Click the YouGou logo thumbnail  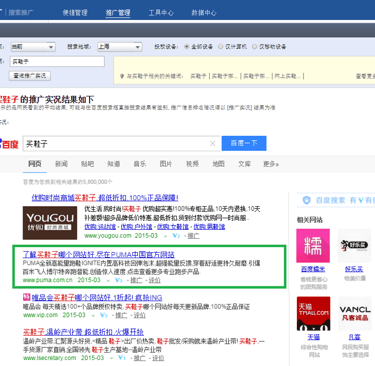point(50,223)
